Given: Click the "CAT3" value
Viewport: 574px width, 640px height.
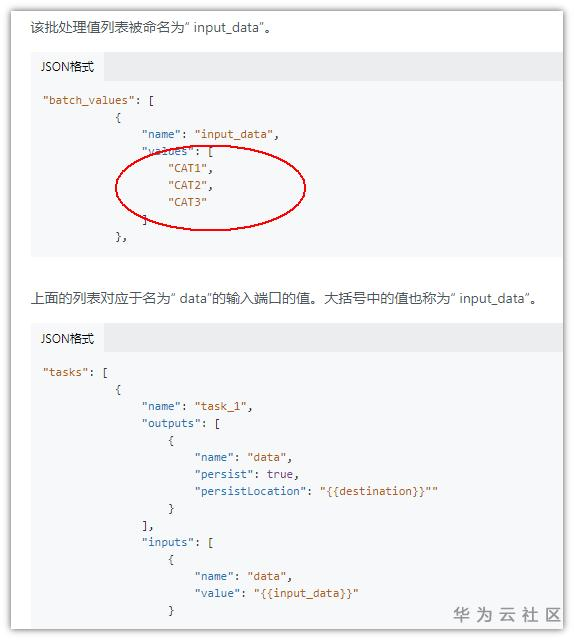Looking at the screenshot, I should pos(187,202).
